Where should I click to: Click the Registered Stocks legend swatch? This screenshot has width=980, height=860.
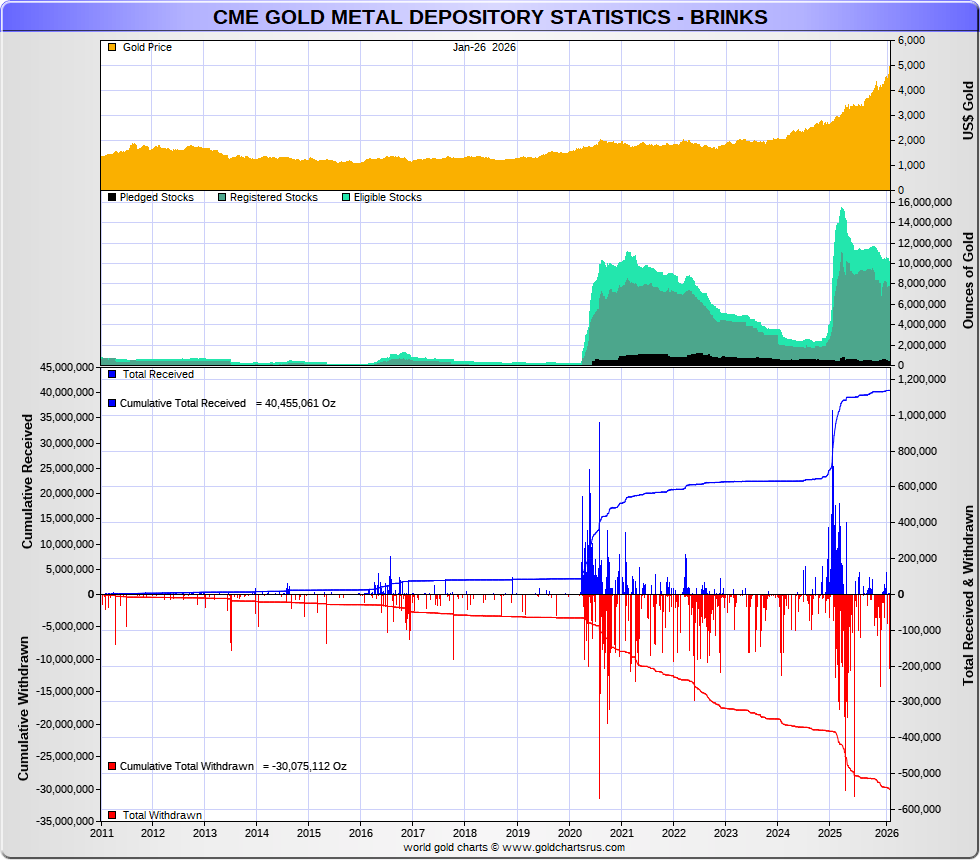[x=222, y=197]
